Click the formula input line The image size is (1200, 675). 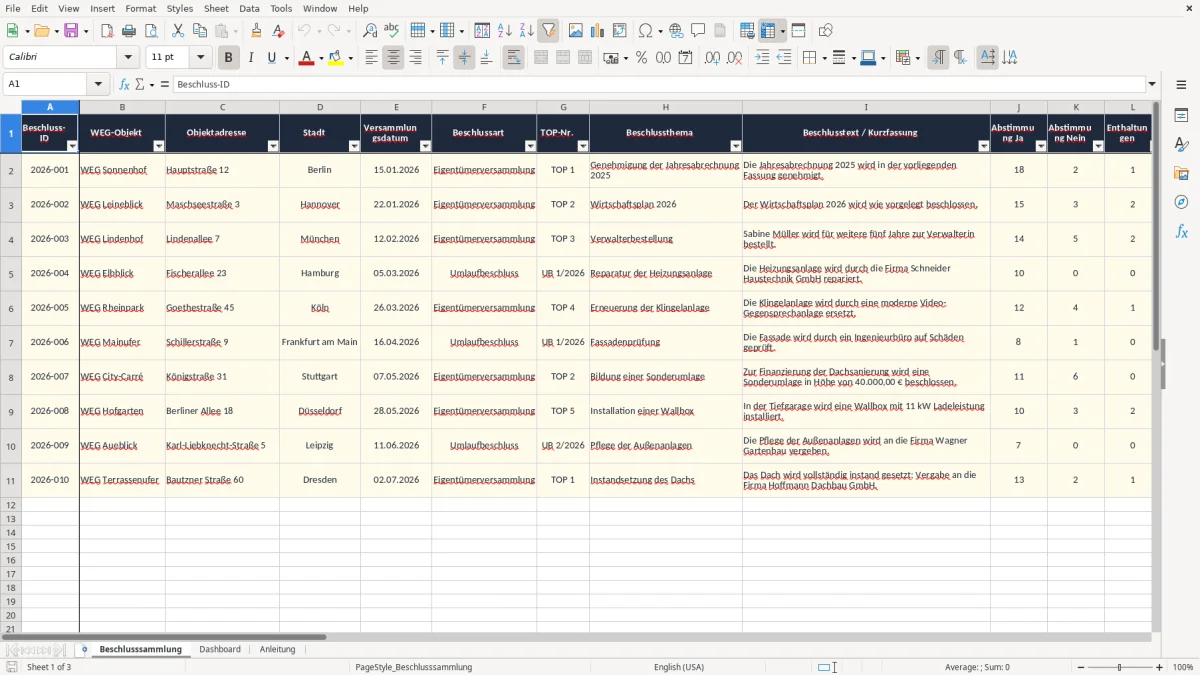coord(659,85)
